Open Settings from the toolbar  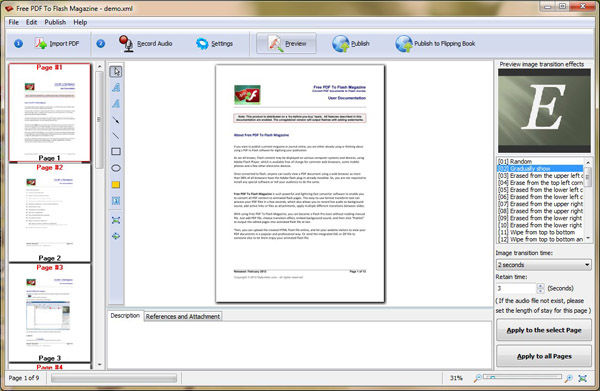[214, 44]
